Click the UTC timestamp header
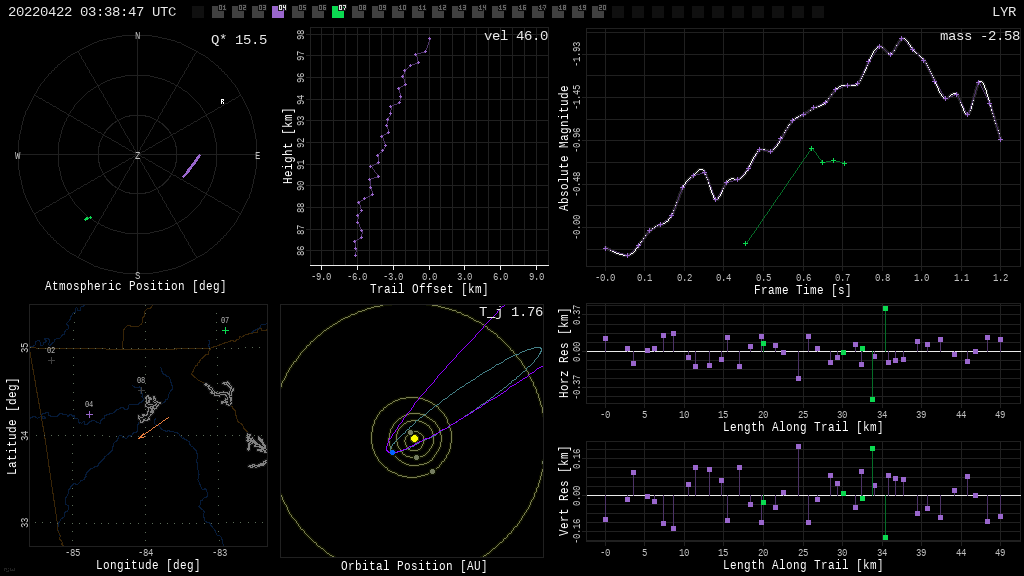 click(92, 12)
